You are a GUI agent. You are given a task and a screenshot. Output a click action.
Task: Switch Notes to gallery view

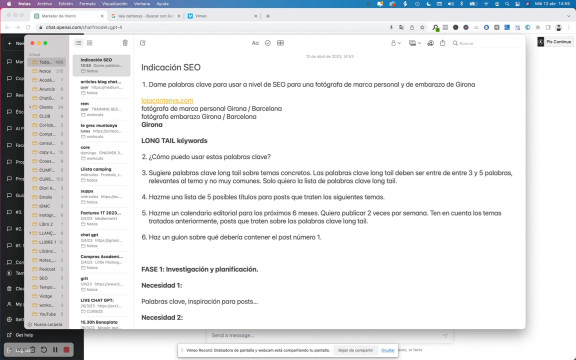(x=90, y=43)
